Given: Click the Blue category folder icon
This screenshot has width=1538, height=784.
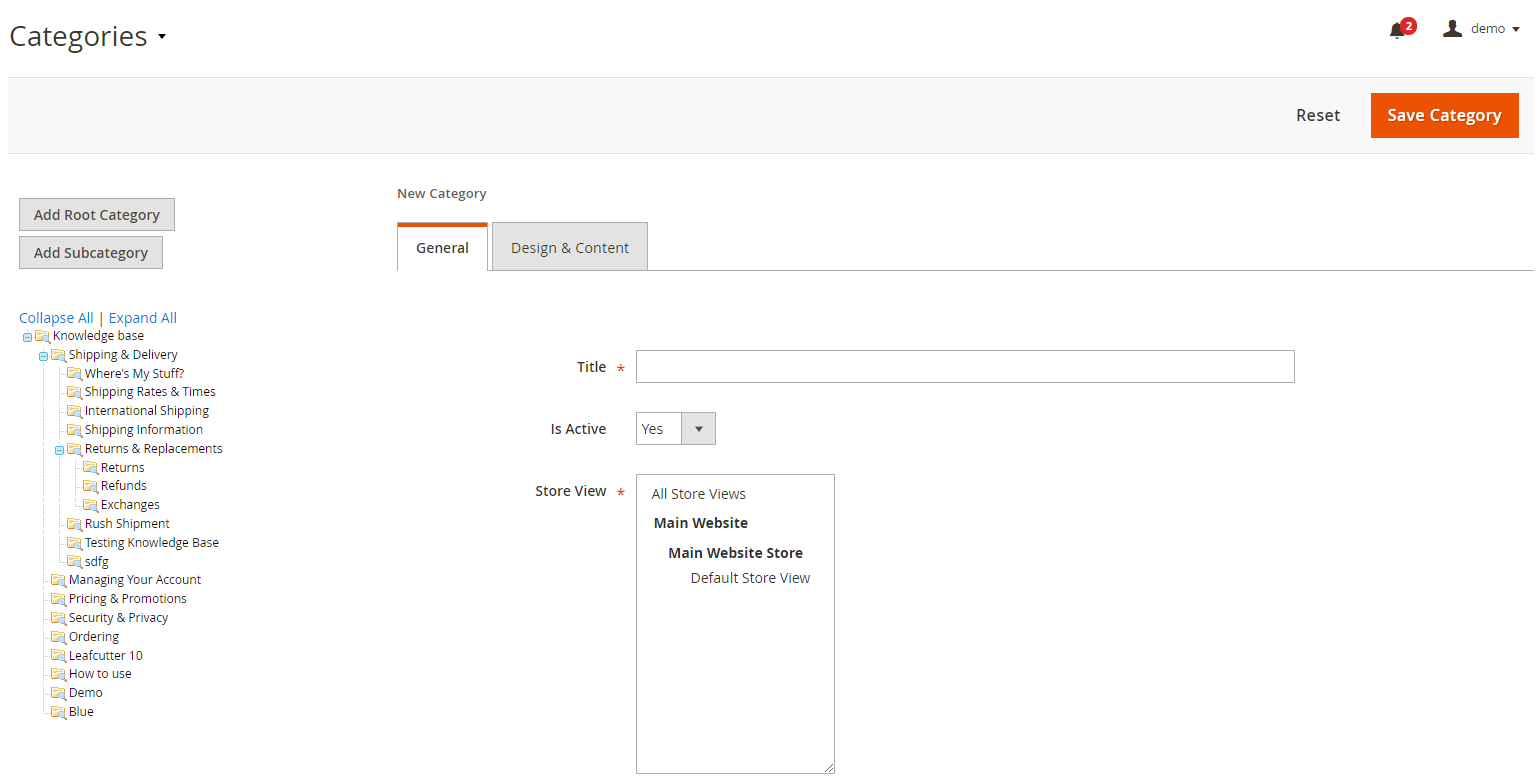Looking at the screenshot, I should click(x=59, y=712).
